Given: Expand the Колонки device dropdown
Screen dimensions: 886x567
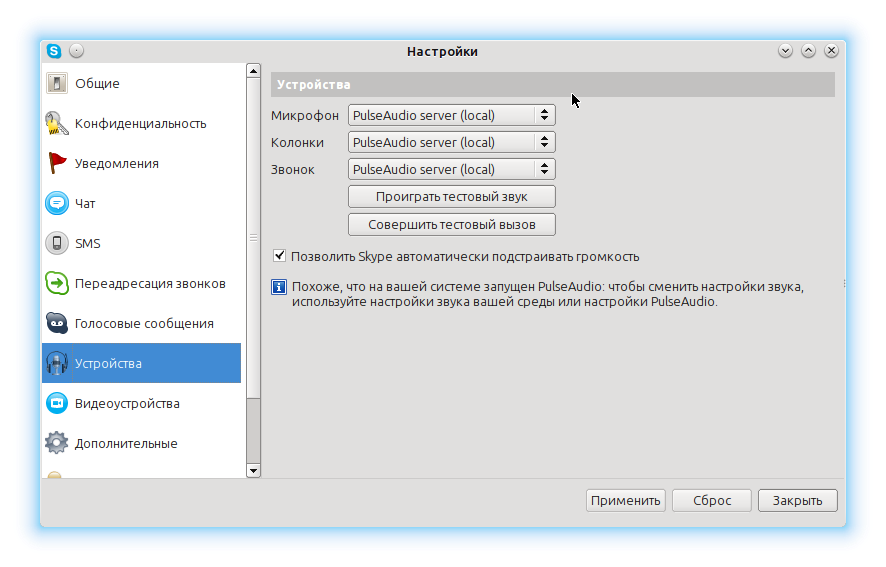Looking at the screenshot, I should 451,142.
